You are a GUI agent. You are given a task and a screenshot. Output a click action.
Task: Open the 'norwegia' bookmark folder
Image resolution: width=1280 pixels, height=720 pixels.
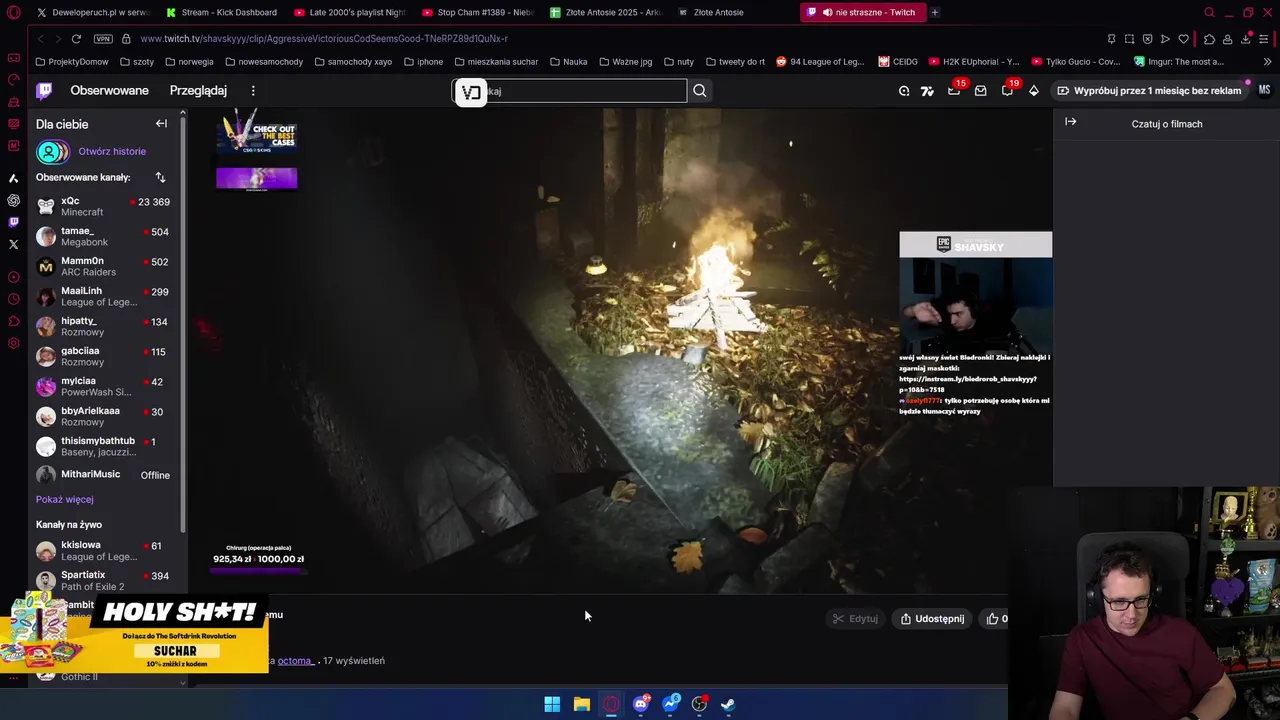pos(189,61)
